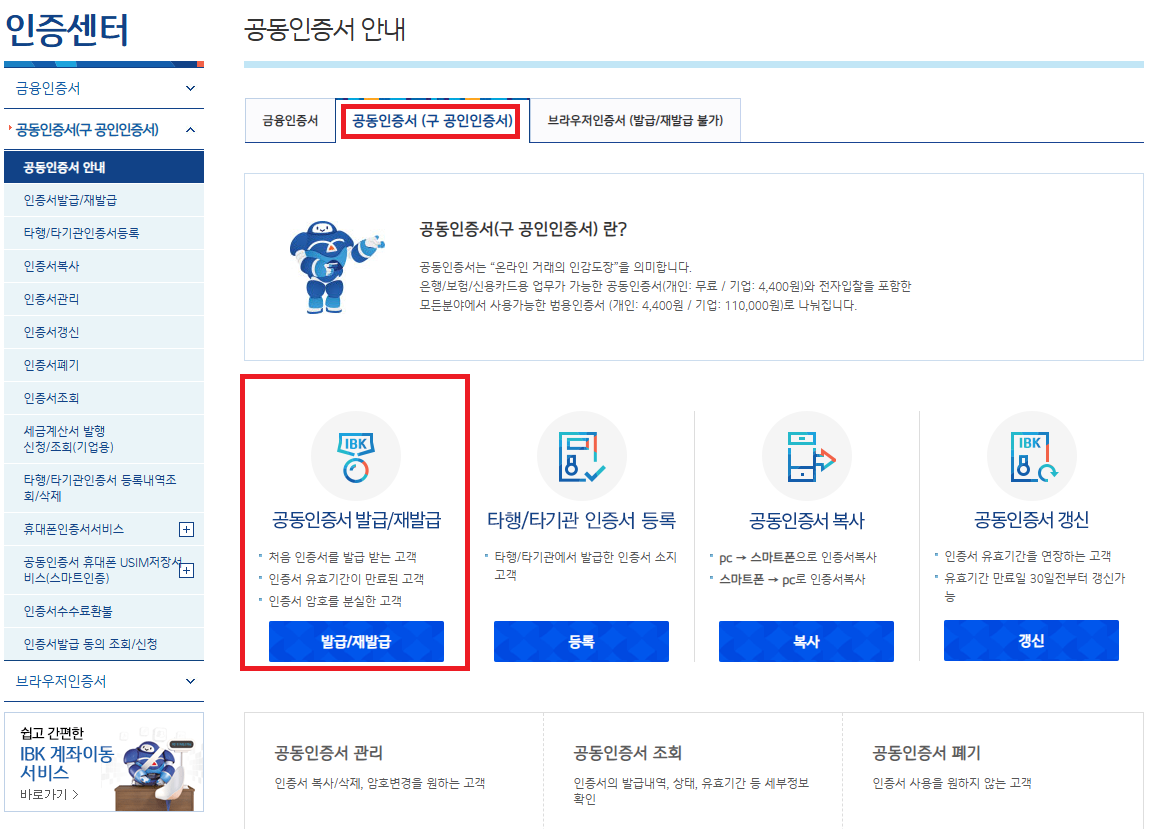1149x829 pixels.
Task: Click the certificate copy icon with arrow
Action: point(807,457)
